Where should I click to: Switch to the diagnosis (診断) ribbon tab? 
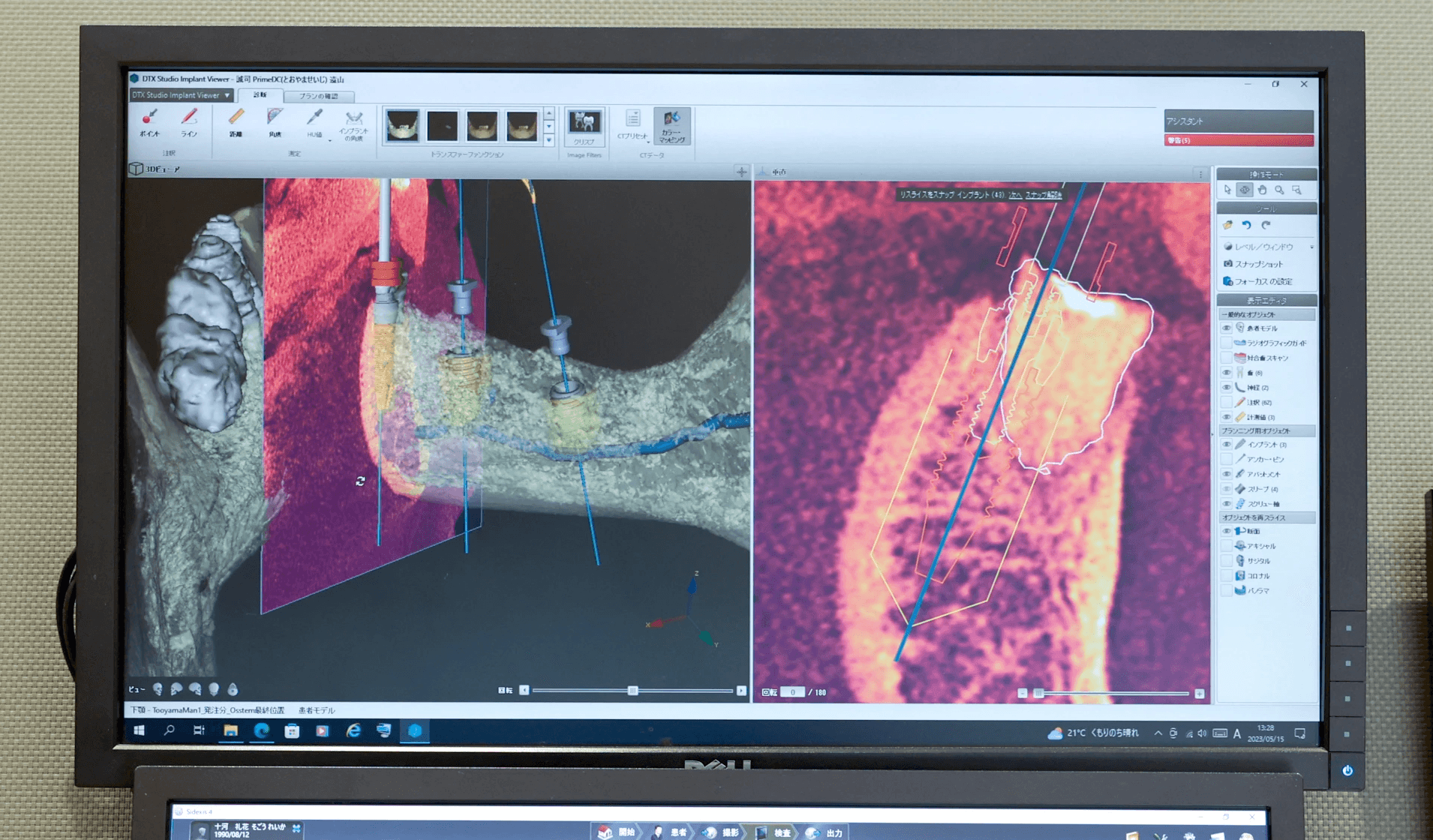pos(260,95)
